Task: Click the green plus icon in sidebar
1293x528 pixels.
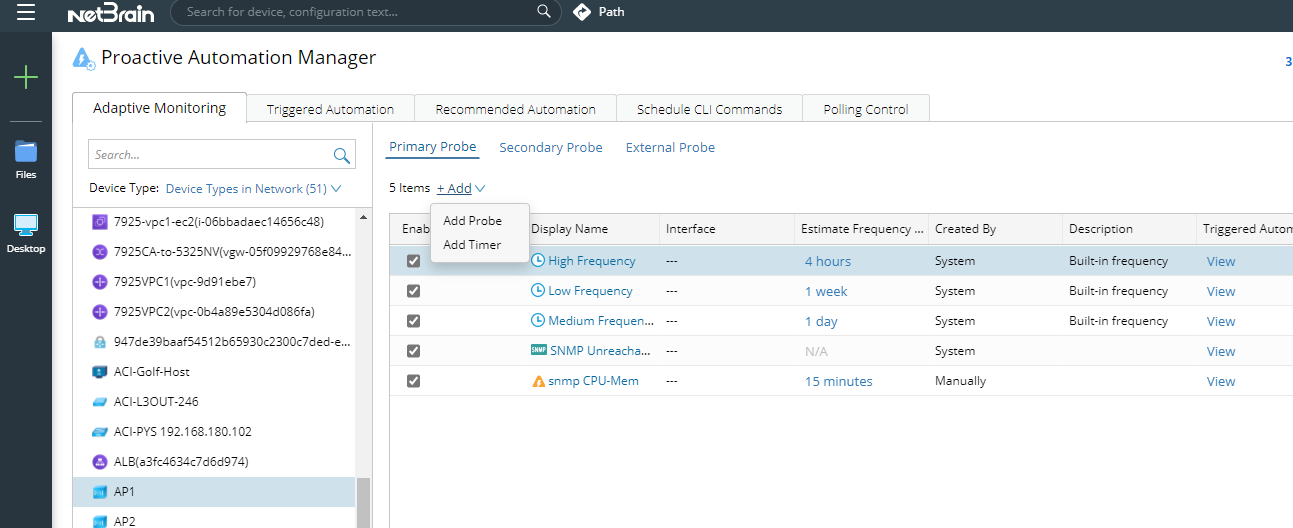Action: pos(26,77)
